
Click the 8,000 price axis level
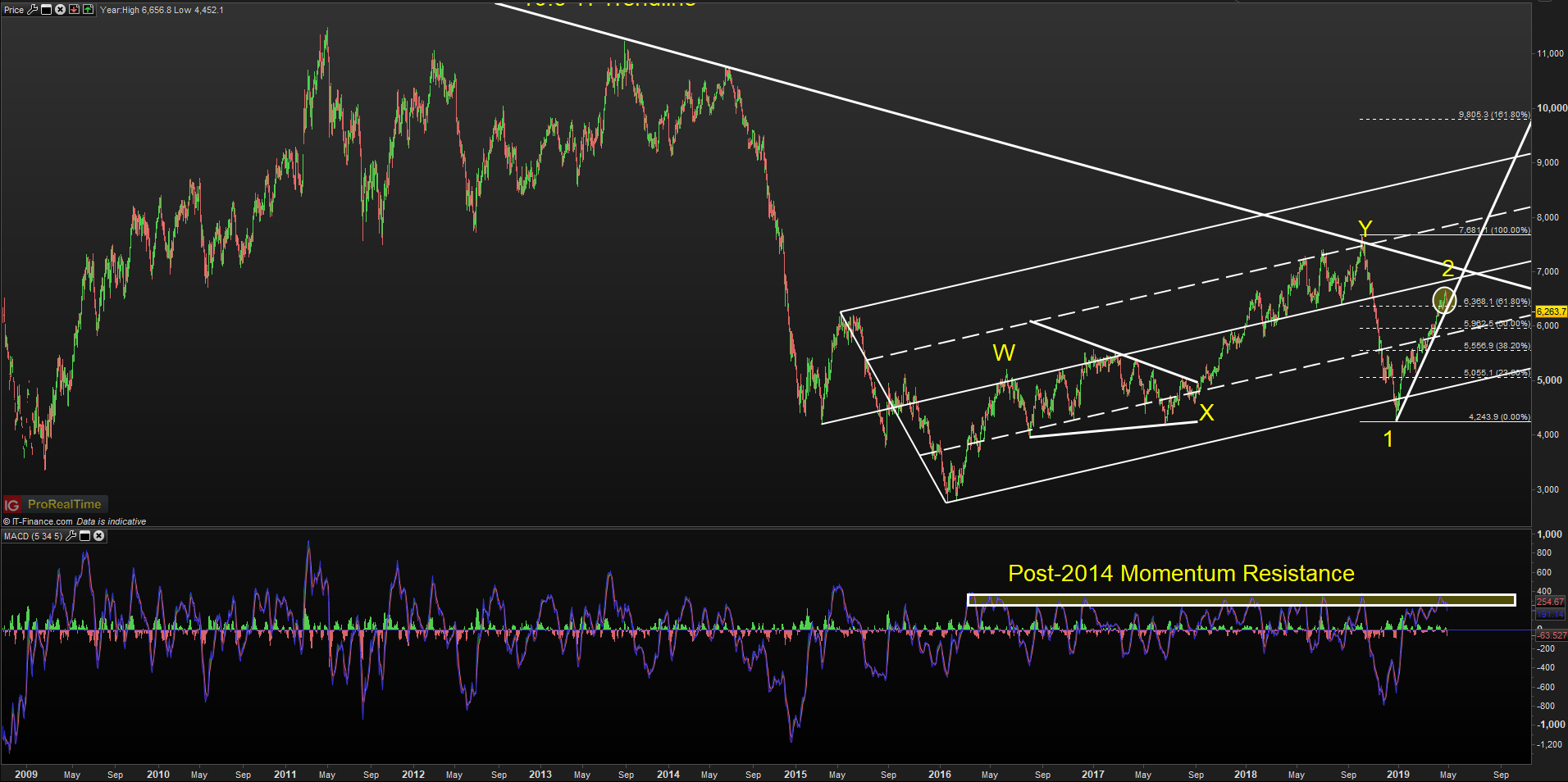click(1547, 217)
